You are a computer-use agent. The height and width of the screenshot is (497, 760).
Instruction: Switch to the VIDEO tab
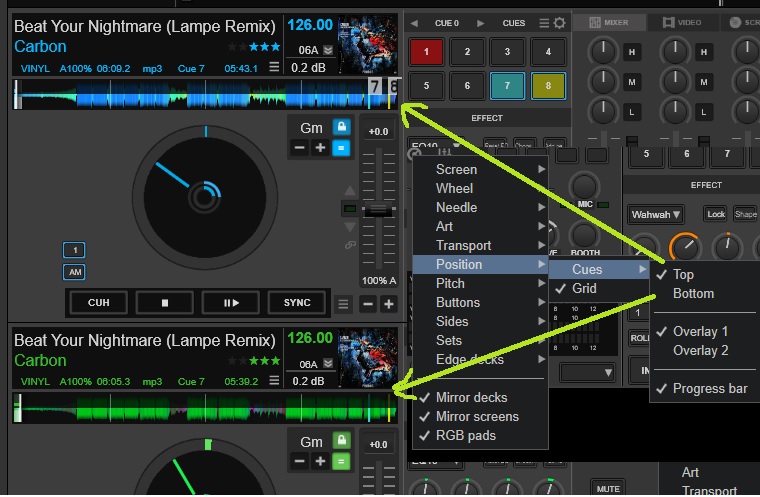(x=682, y=22)
